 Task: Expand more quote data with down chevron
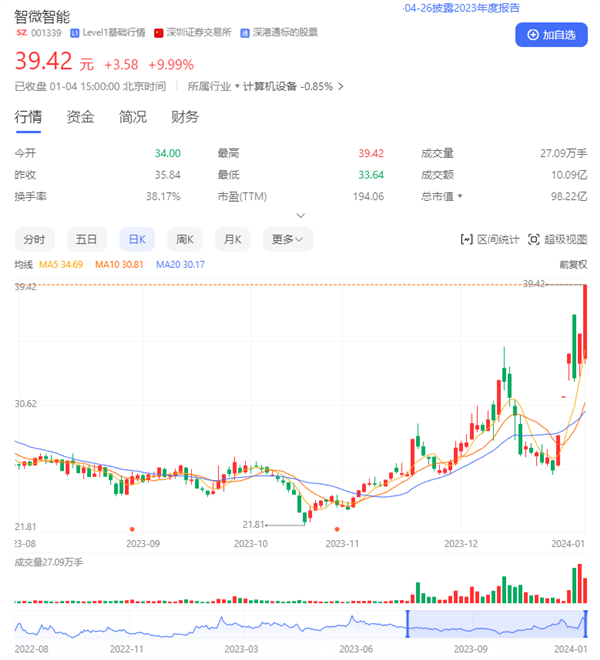pos(300,215)
